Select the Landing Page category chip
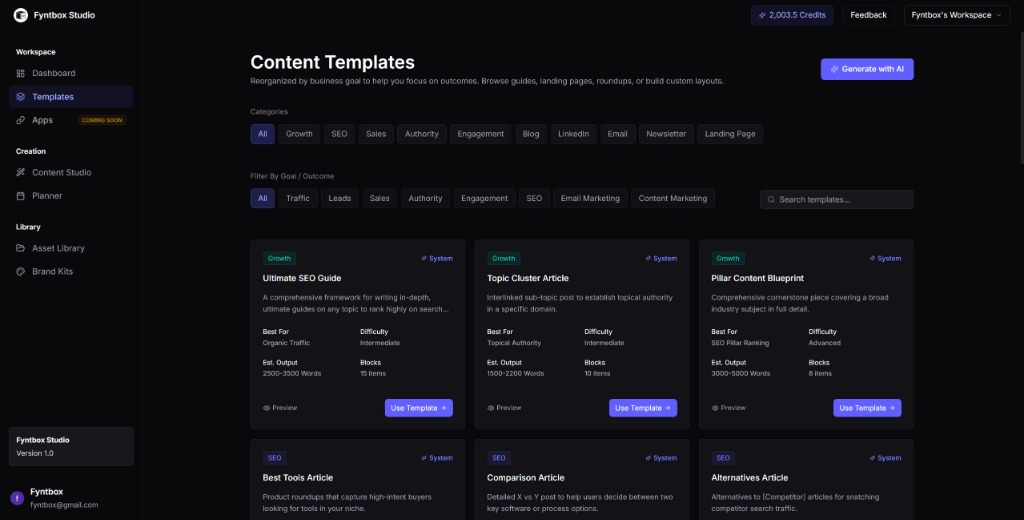This screenshot has height=520, width=1024. pos(730,134)
